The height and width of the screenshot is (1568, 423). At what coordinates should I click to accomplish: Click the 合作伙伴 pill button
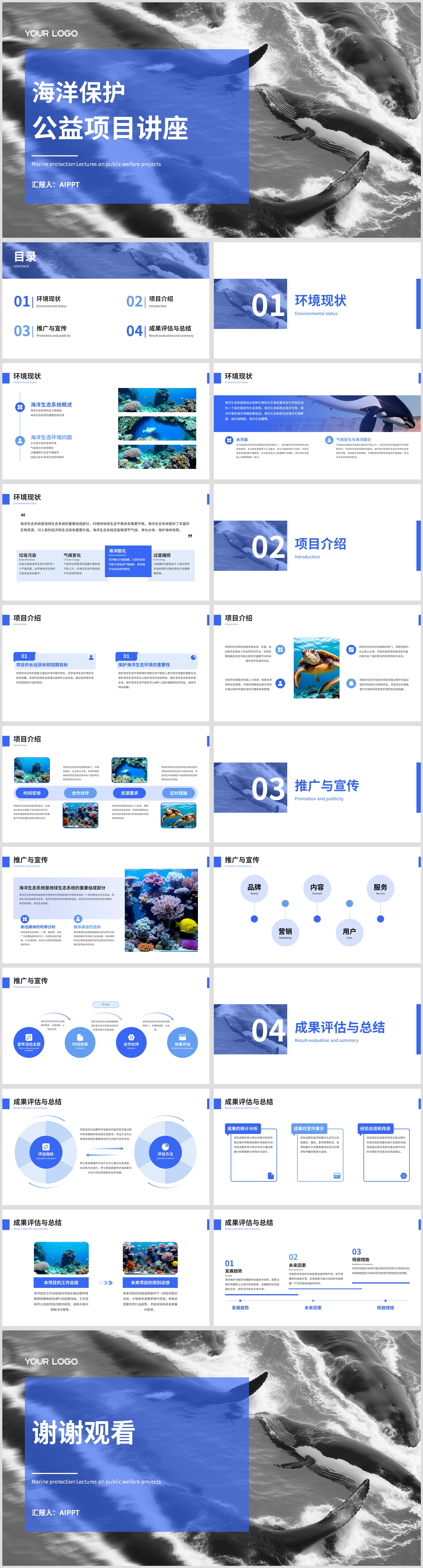pyautogui.click(x=80, y=793)
